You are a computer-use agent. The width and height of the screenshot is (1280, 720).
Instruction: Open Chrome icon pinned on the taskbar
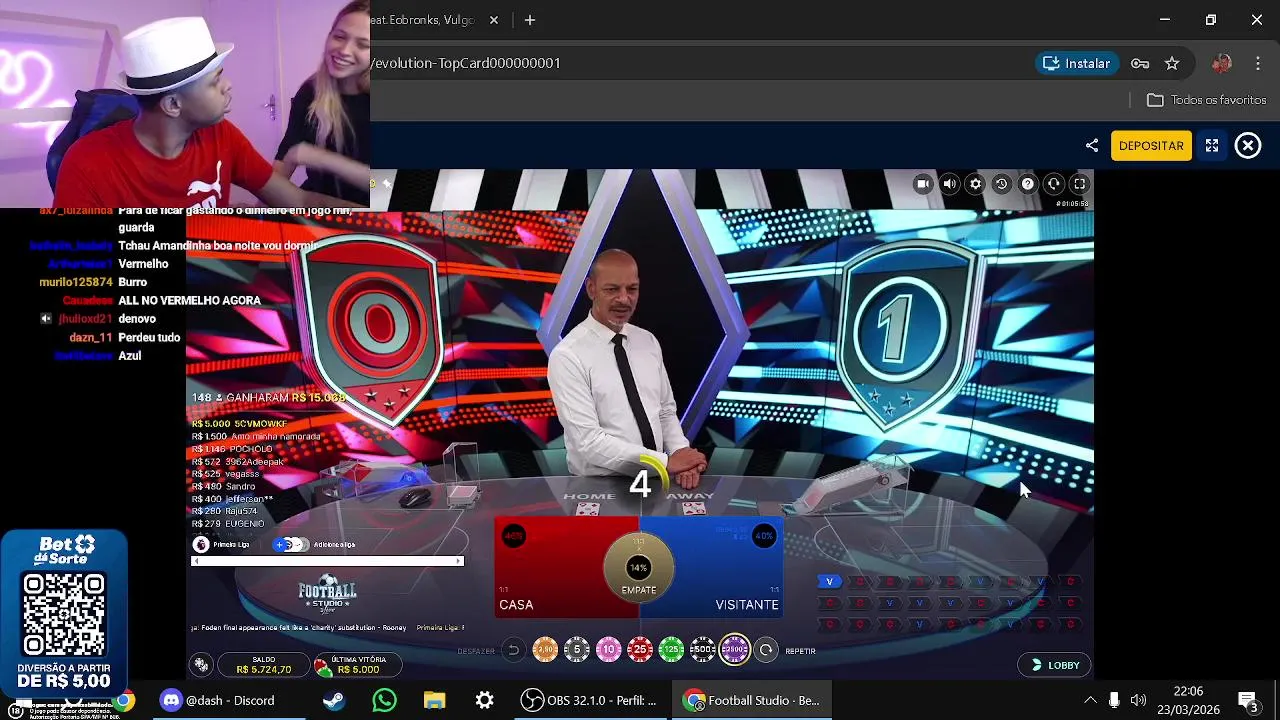point(124,700)
